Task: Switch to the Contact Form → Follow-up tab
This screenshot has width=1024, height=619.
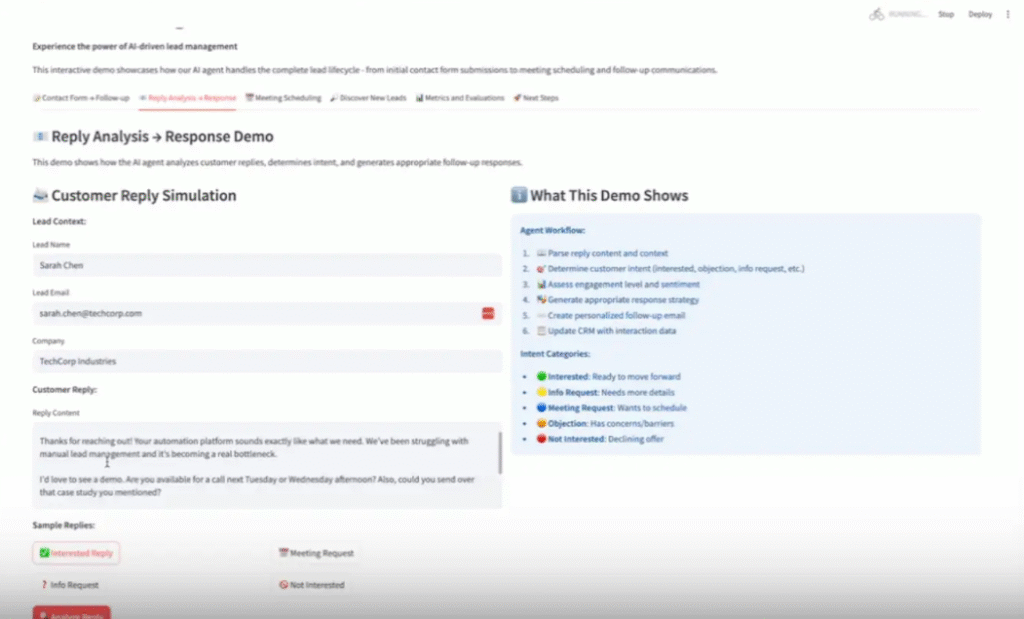Action: (x=81, y=98)
